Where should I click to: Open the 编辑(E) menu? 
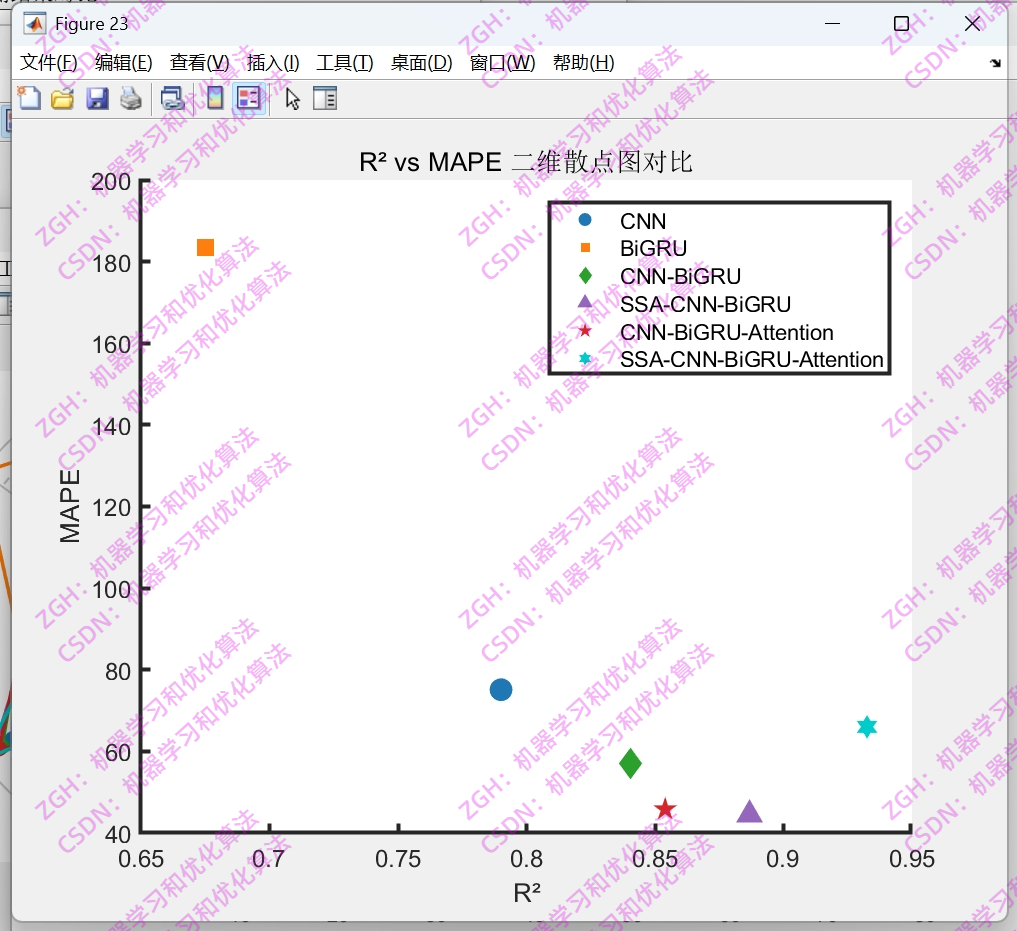pos(123,63)
